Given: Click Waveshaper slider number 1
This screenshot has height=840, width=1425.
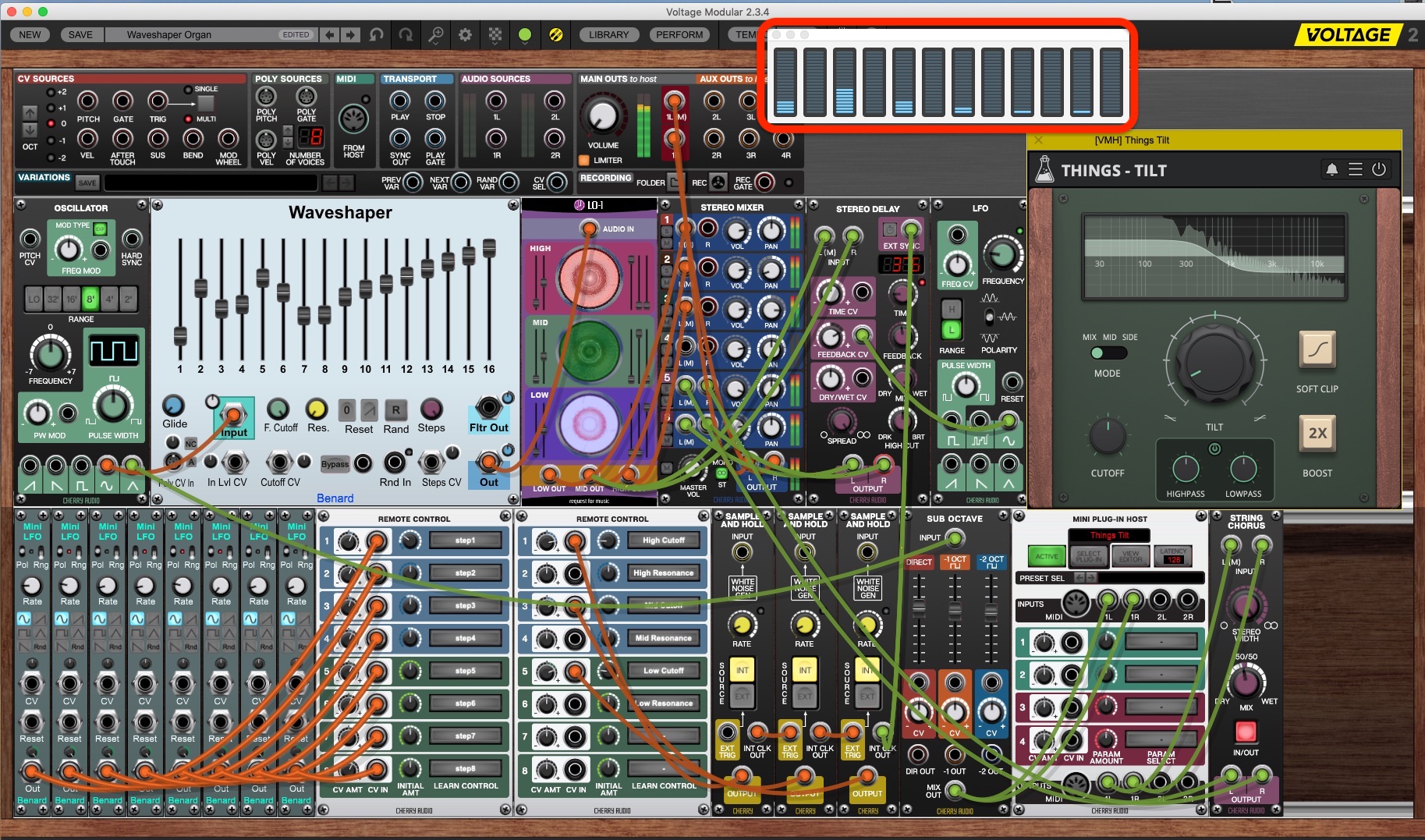Looking at the screenshot, I should [x=180, y=336].
